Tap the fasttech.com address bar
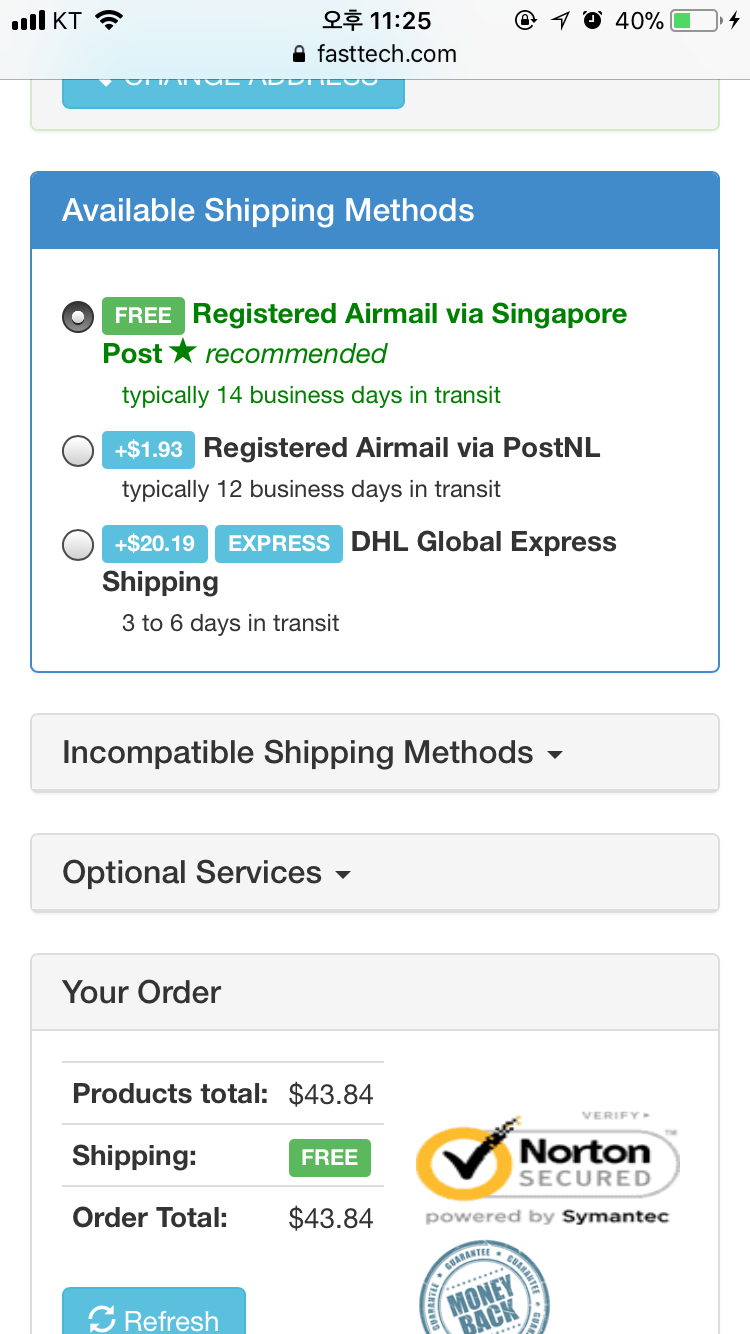The height and width of the screenshot is (1334, 750). 375,54
